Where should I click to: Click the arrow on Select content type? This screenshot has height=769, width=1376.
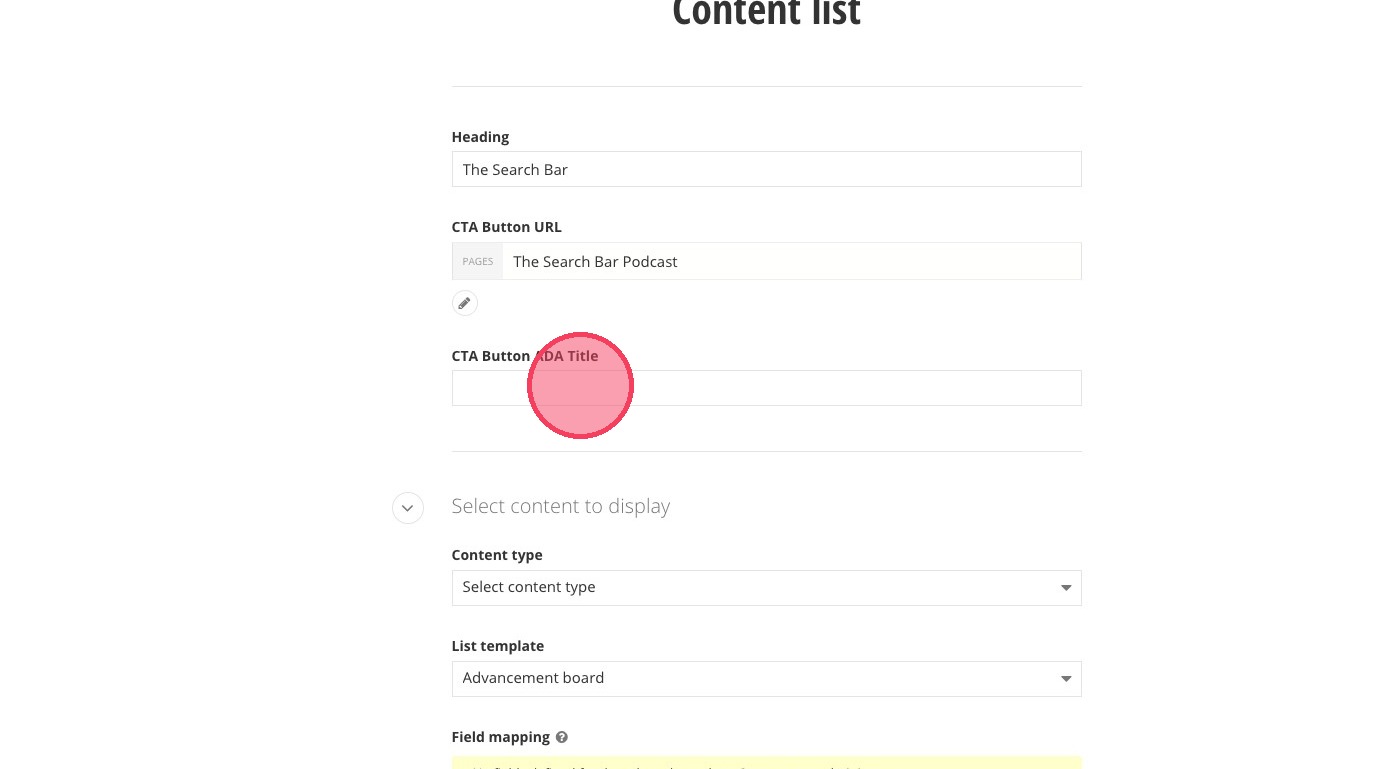tap(1066, 587)
